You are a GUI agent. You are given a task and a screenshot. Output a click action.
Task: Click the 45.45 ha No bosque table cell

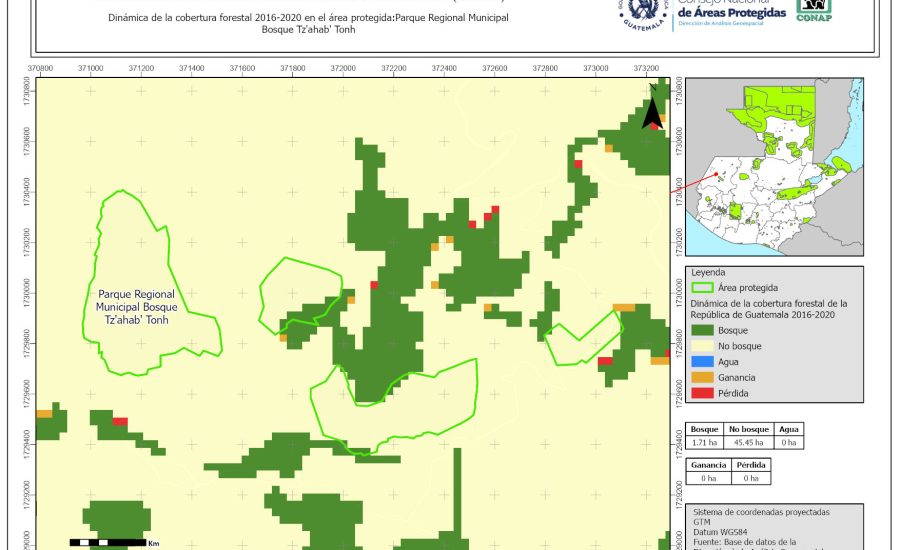[748, 441]
